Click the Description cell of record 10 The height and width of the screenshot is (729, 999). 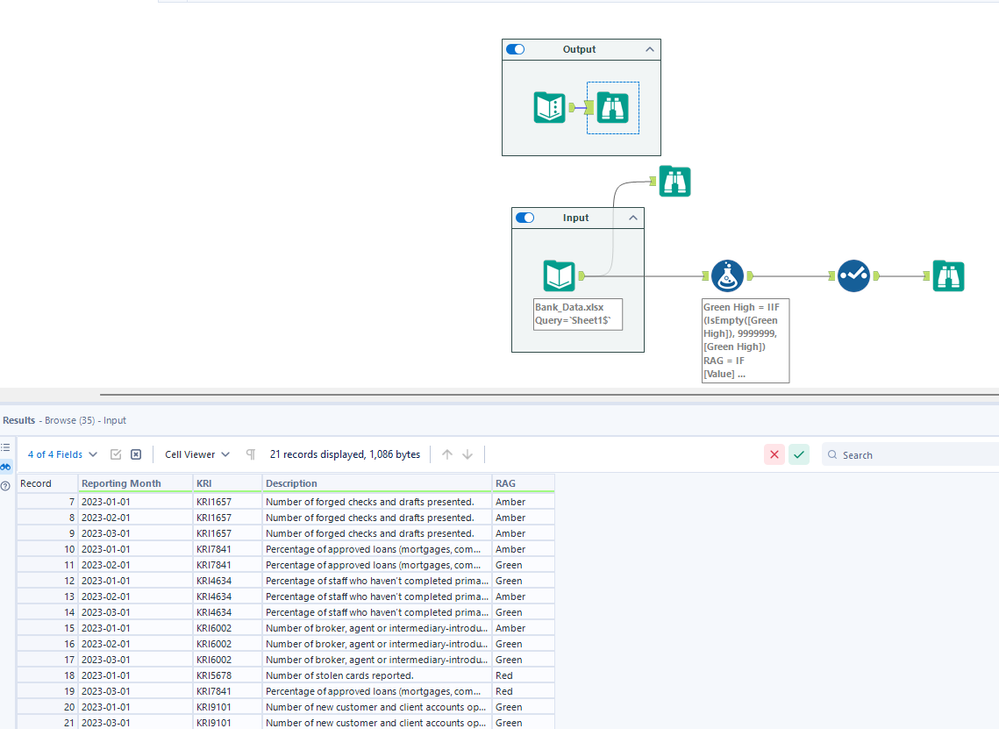(377, 549)
